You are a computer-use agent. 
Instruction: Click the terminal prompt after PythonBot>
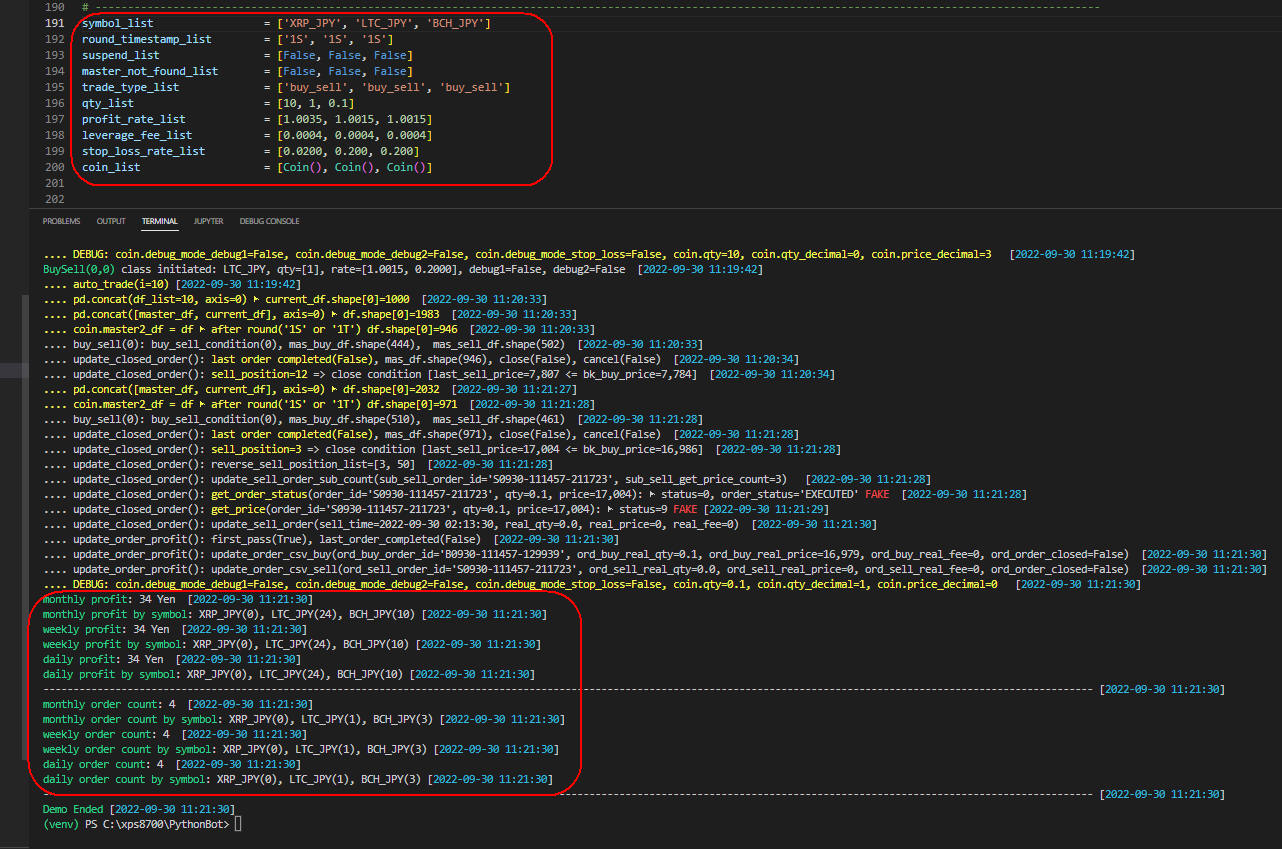(x=238, y=824)
